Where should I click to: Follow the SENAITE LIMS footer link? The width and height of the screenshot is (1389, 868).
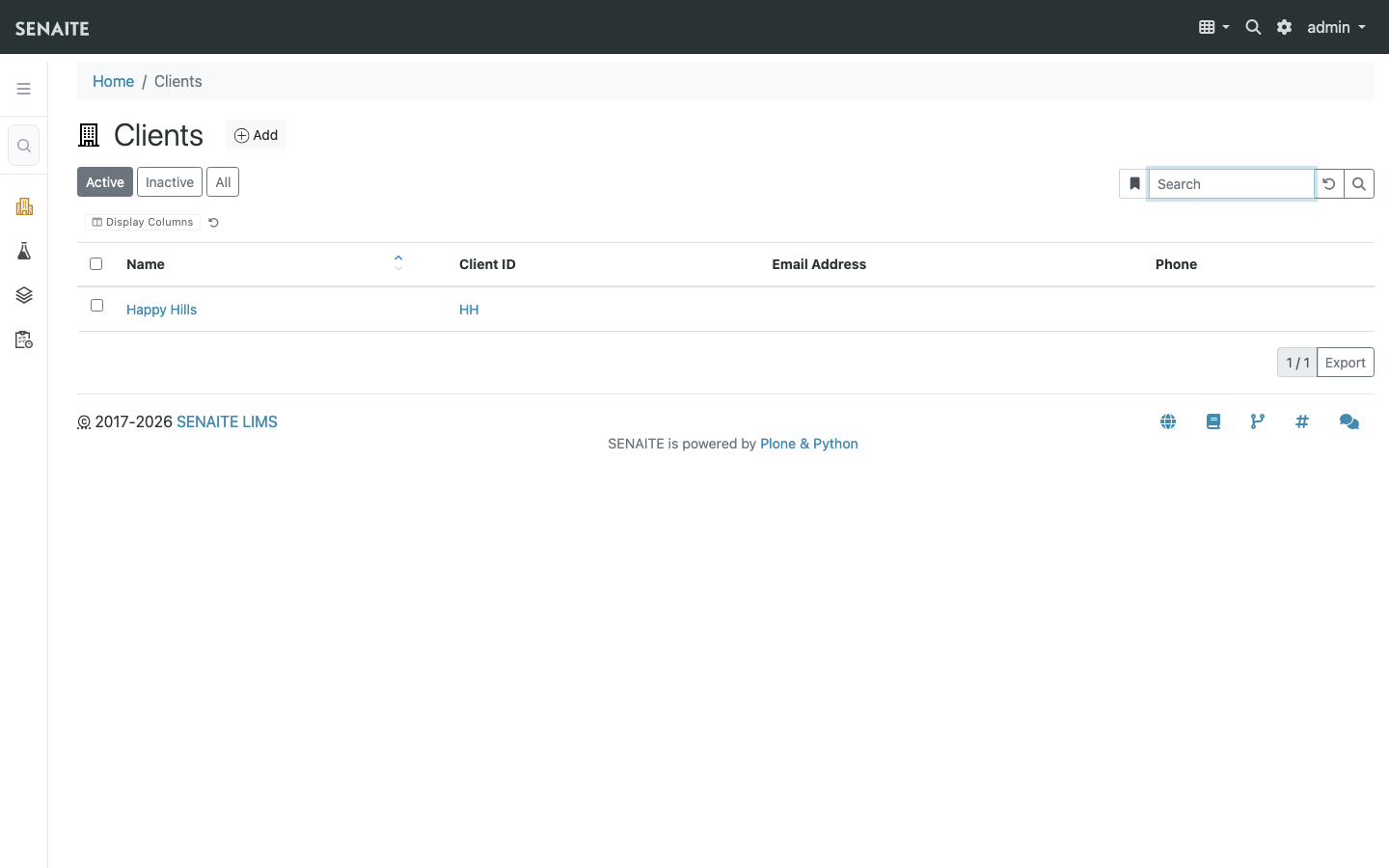tap(227, 421)
